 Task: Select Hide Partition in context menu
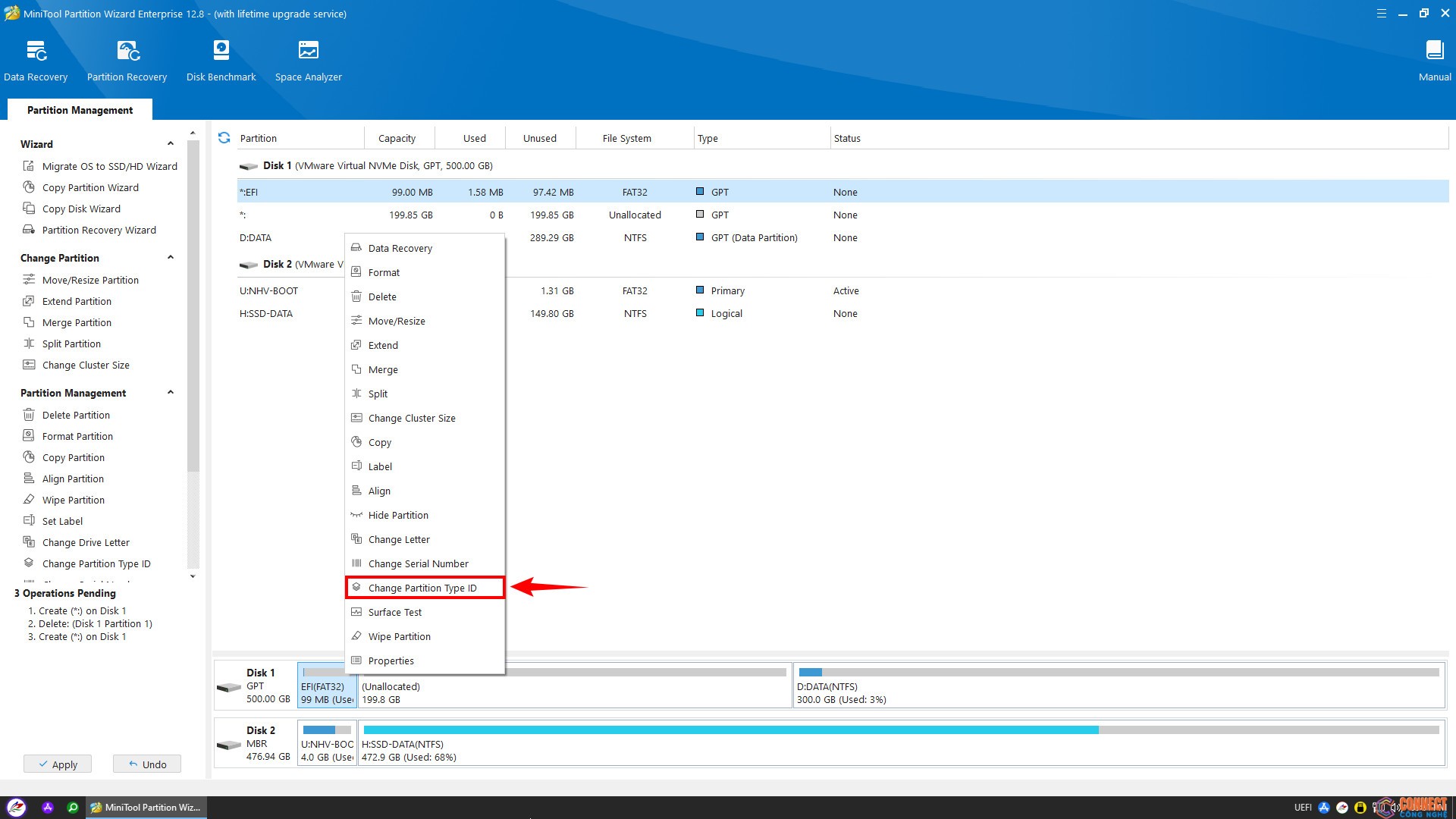coord(425,515)
